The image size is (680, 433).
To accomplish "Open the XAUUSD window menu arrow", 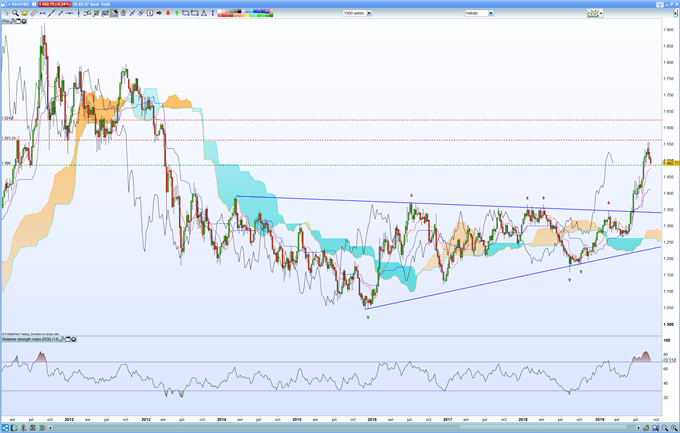I will 9,4.
